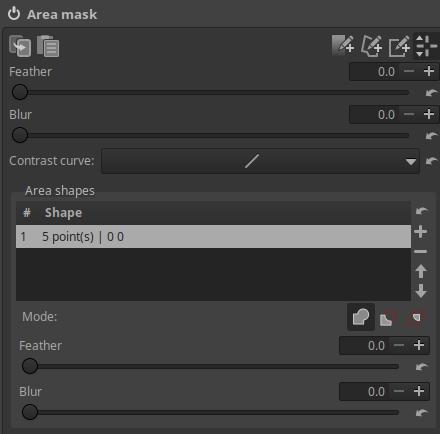The image size is (440, 434).
Task: Add a new area shape with plus icon
Action: point(421,231)
